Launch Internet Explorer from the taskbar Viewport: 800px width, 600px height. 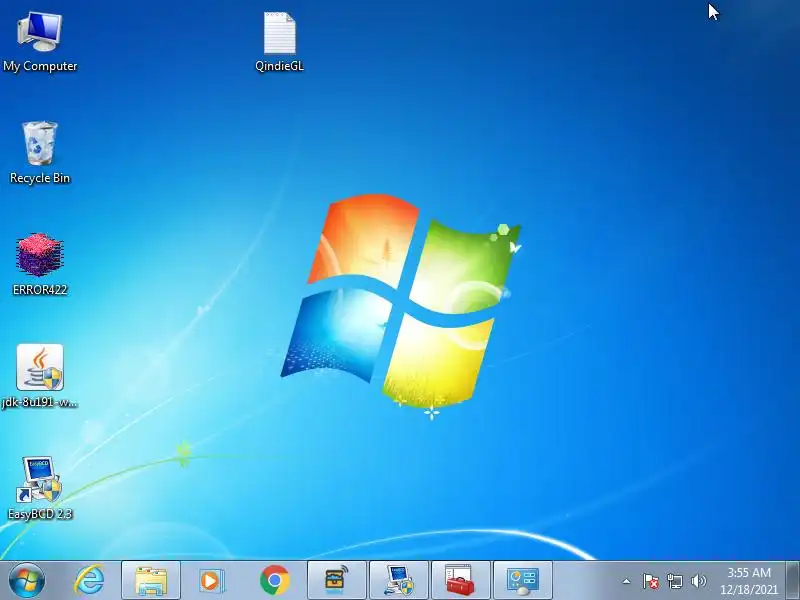(x=89, y=581)
